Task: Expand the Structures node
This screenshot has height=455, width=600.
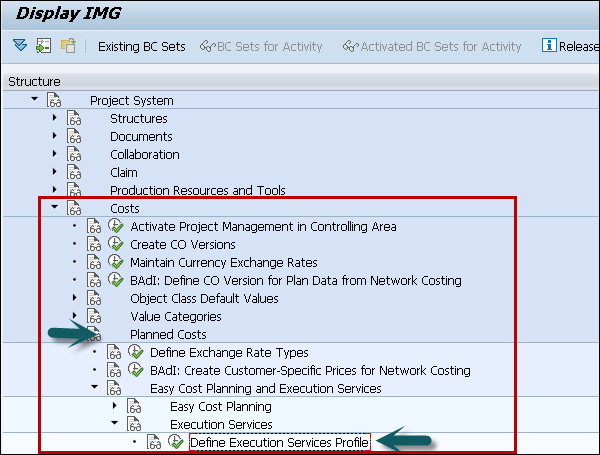Action: pyautogui.click(x=55, y=119)
